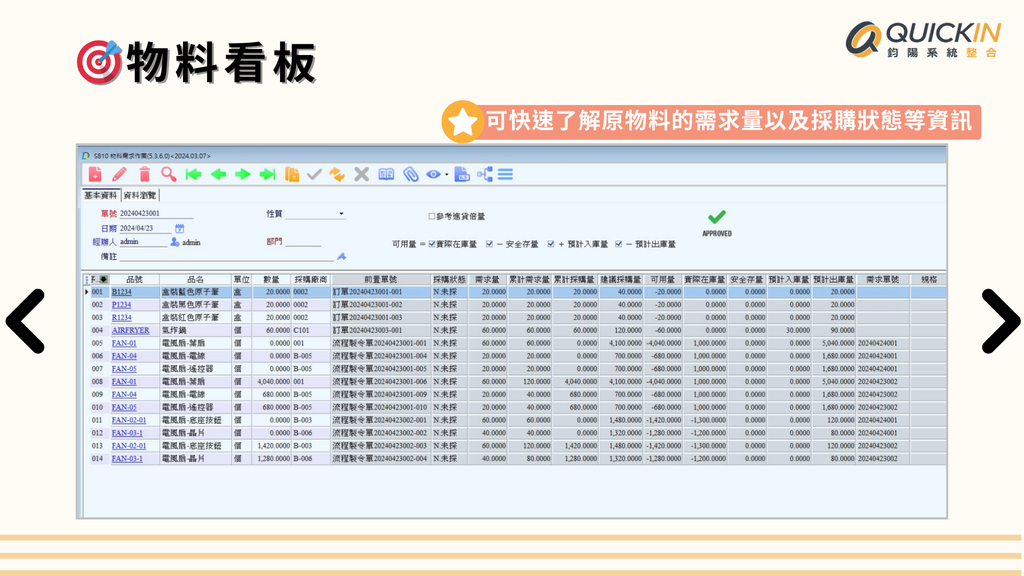Viewport: 1024px width, 576px height.
Task: Click the blue open book icon
Action: (x=386, y=174)
